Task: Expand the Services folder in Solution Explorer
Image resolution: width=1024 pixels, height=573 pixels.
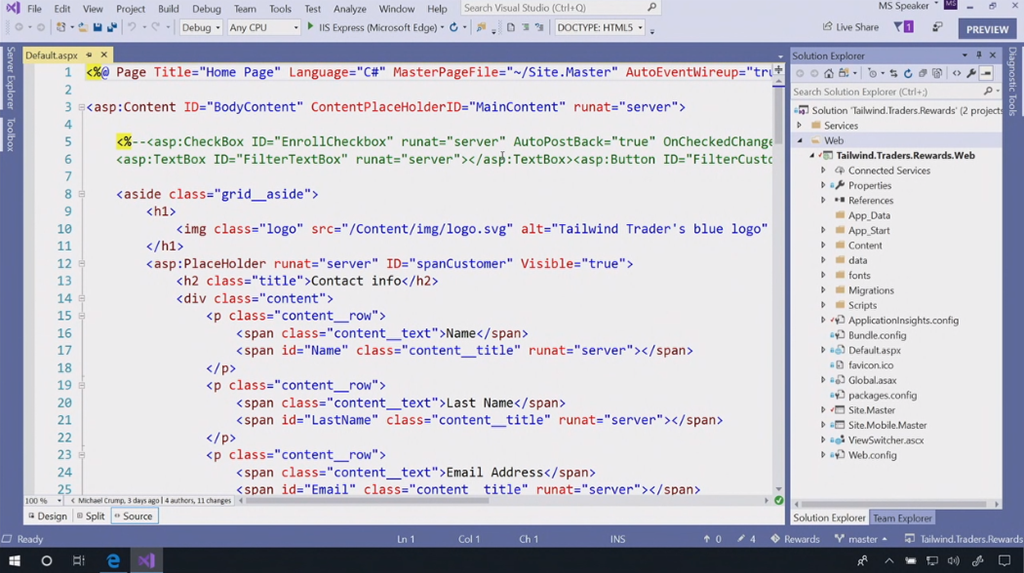Action: pyautogui.click(x=800, y=126)
